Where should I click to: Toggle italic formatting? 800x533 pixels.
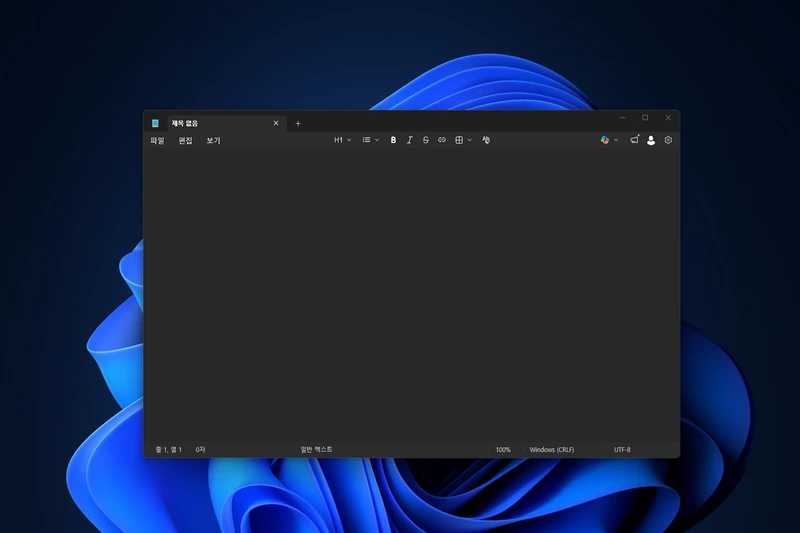click(x=409, y=140)
